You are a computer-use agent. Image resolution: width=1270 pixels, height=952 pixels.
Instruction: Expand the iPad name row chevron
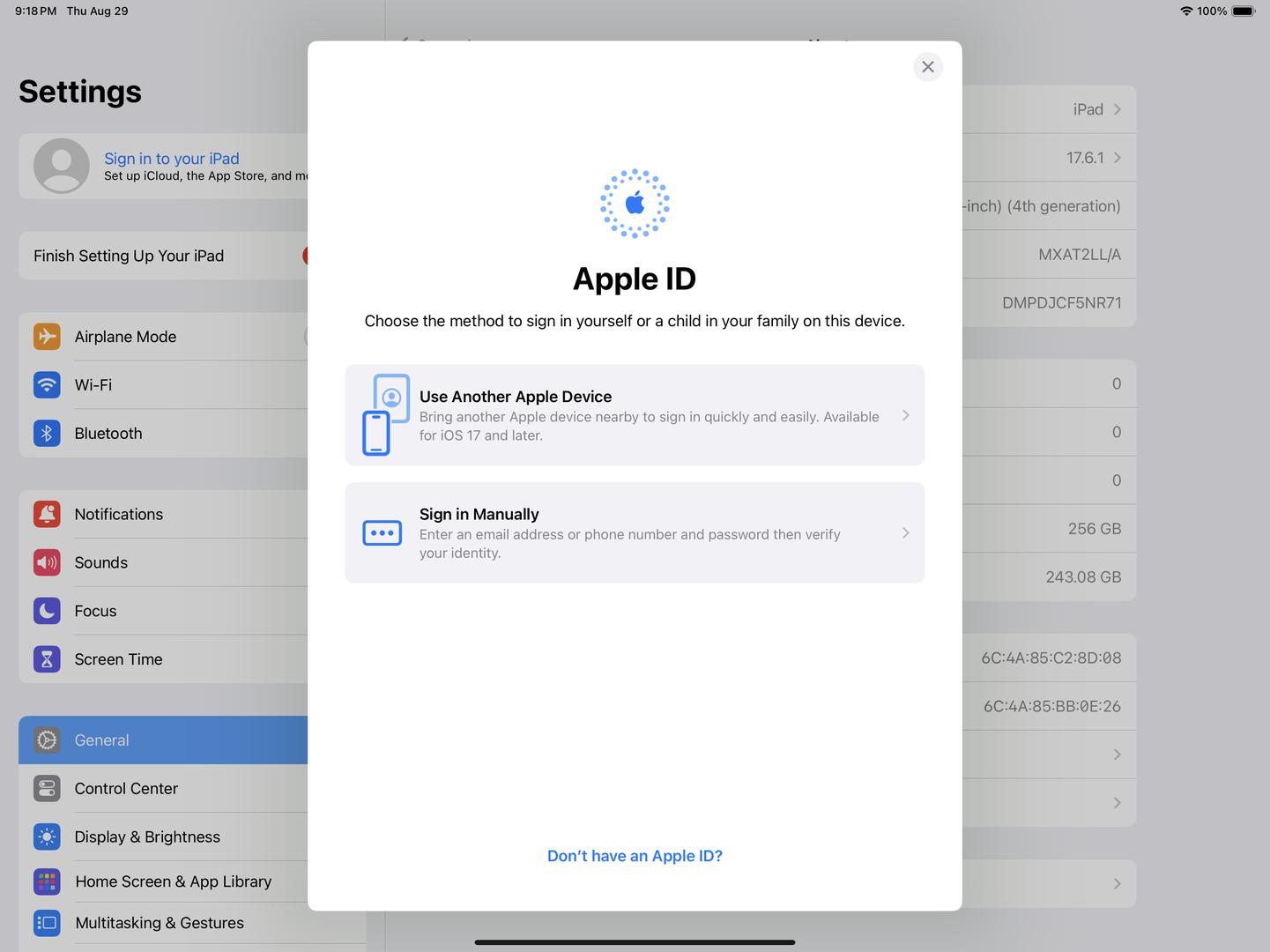(1117, 109)
